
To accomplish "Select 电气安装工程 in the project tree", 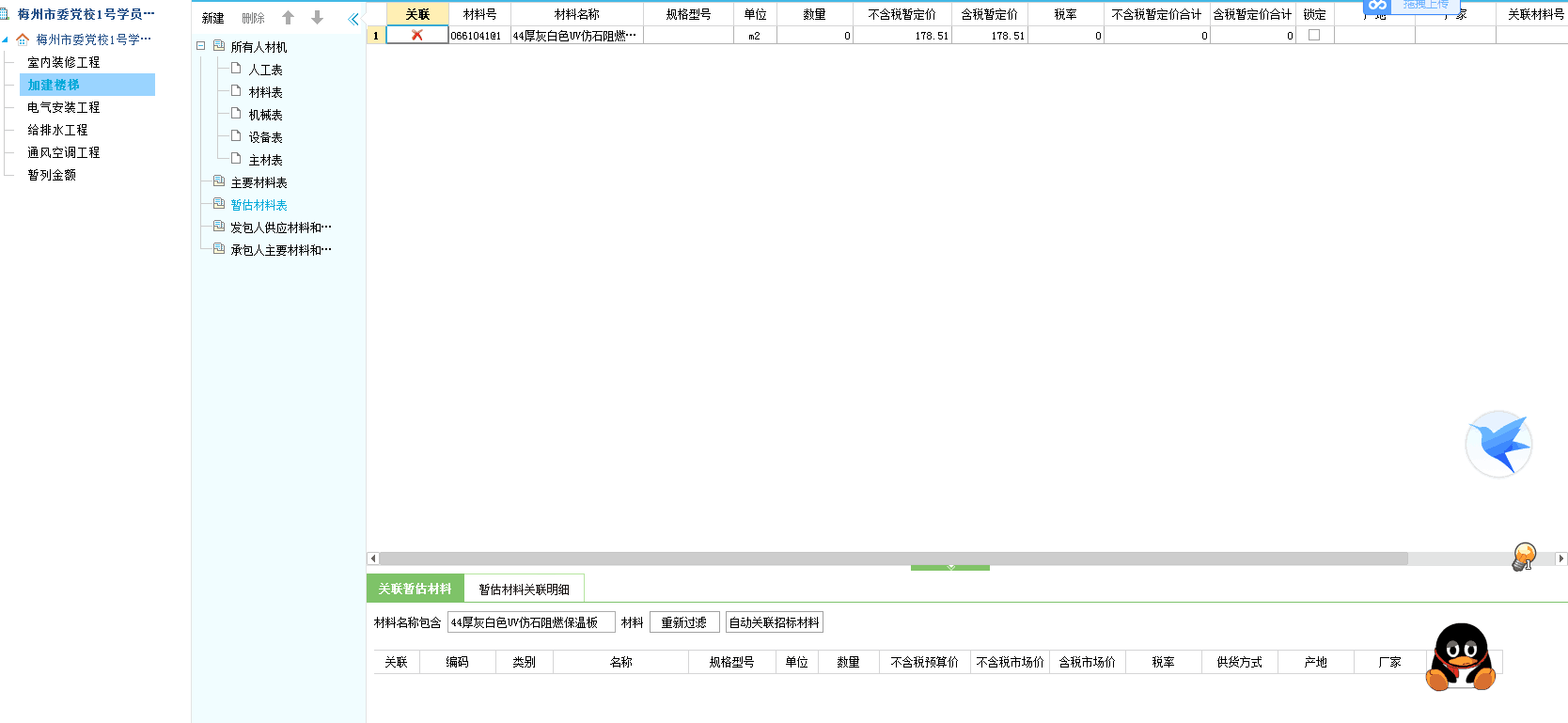I will click(63, 107).
